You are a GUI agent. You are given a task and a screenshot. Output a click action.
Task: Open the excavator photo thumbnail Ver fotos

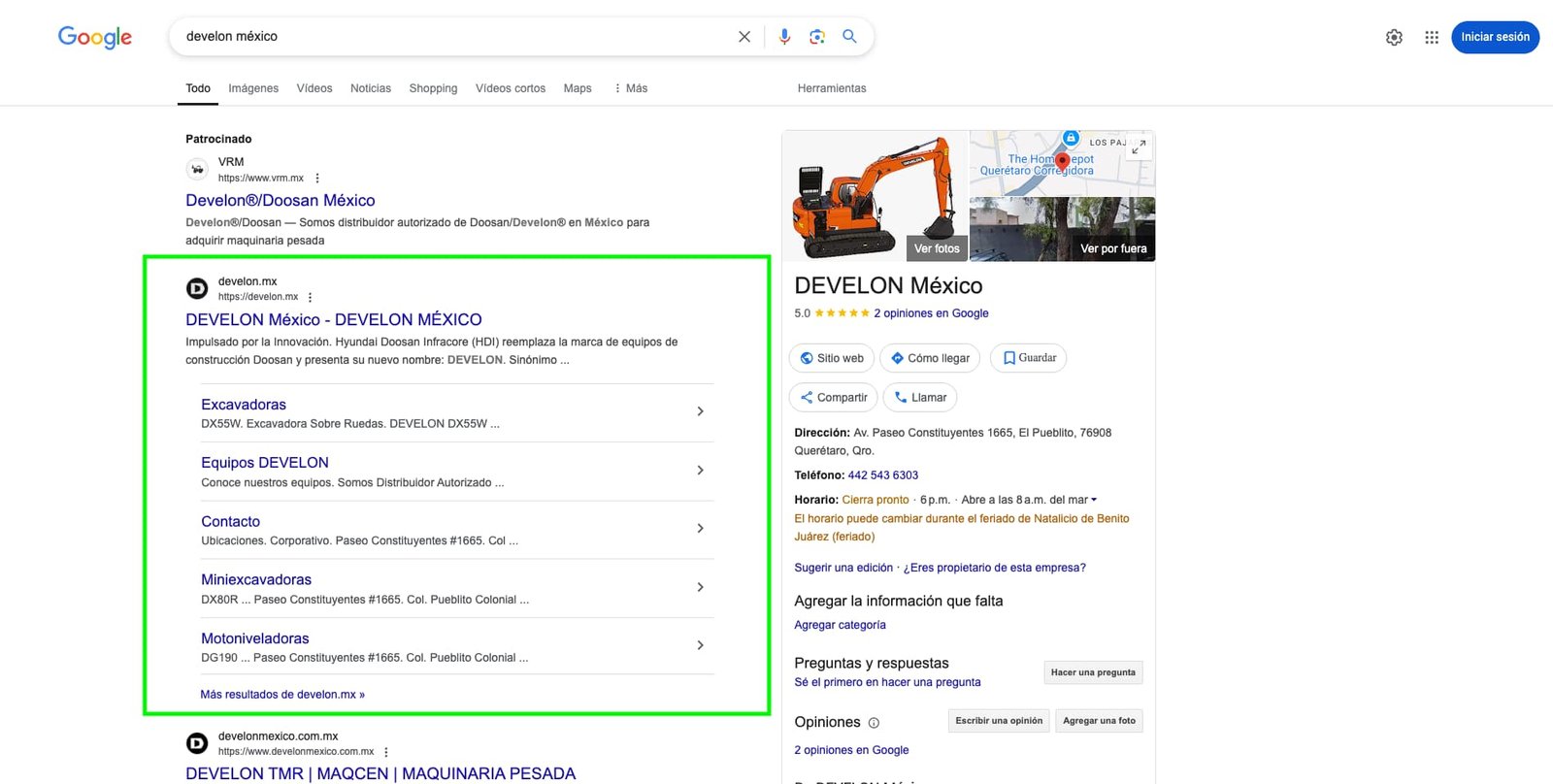(876, 196)
